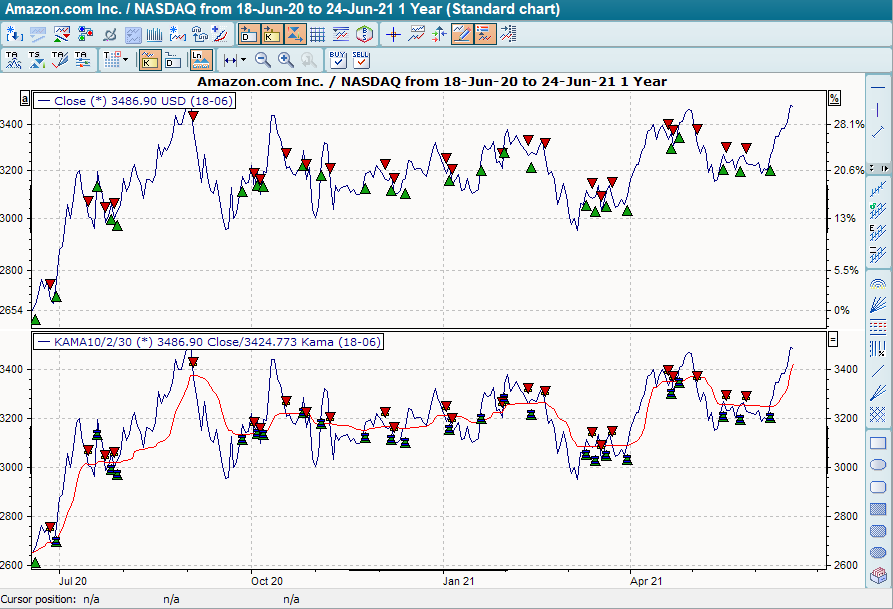Click the zoom-in magnifier icon
The image size is (893, 609).
click(284, 60)
